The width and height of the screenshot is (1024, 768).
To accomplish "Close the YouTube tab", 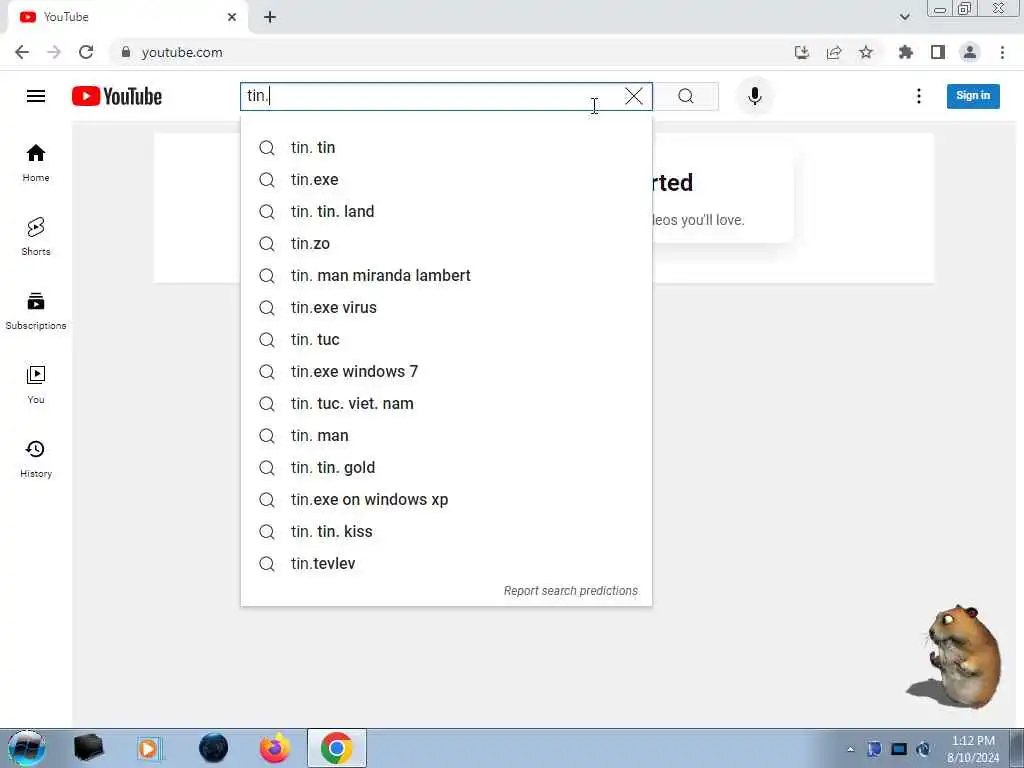I will pyautogui.click(x=232, y=17).
